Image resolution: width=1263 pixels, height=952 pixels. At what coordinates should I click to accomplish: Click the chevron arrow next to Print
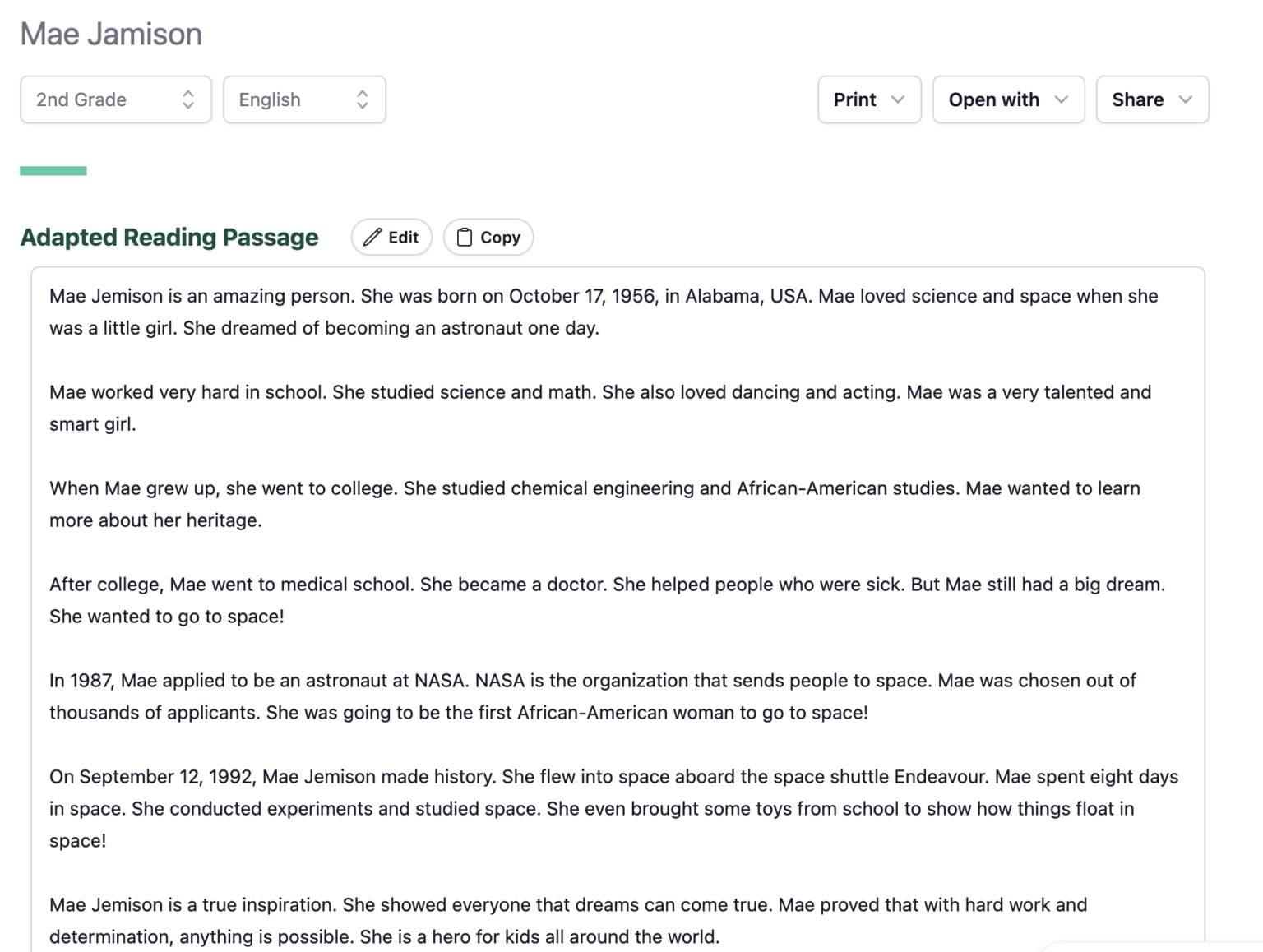pos(898,99)
